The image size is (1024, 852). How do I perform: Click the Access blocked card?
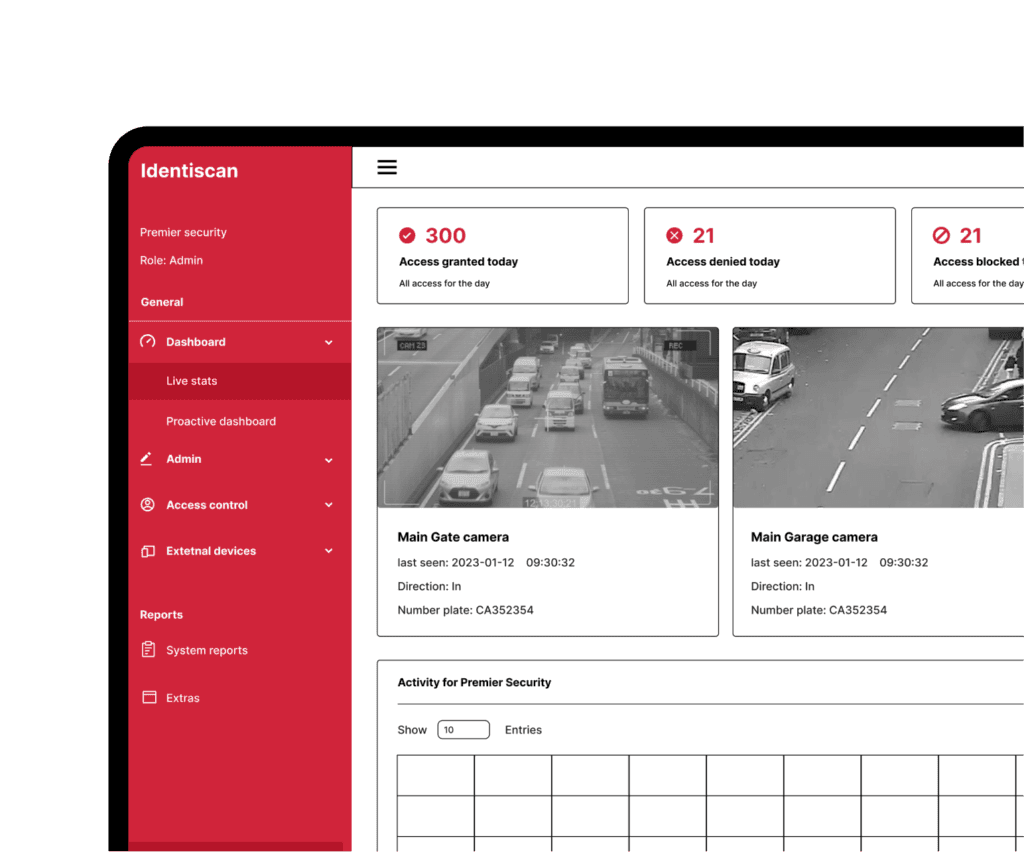pos(968,256)
